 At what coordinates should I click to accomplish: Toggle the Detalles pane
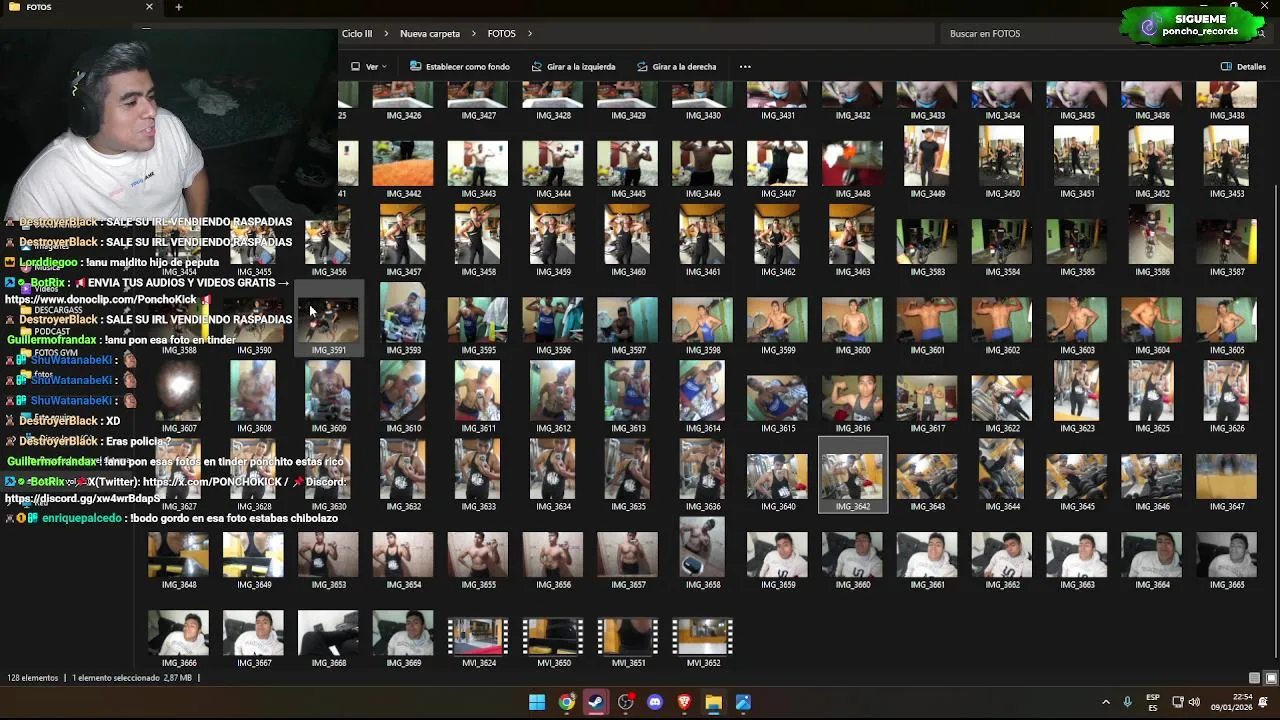[1243, 67]
